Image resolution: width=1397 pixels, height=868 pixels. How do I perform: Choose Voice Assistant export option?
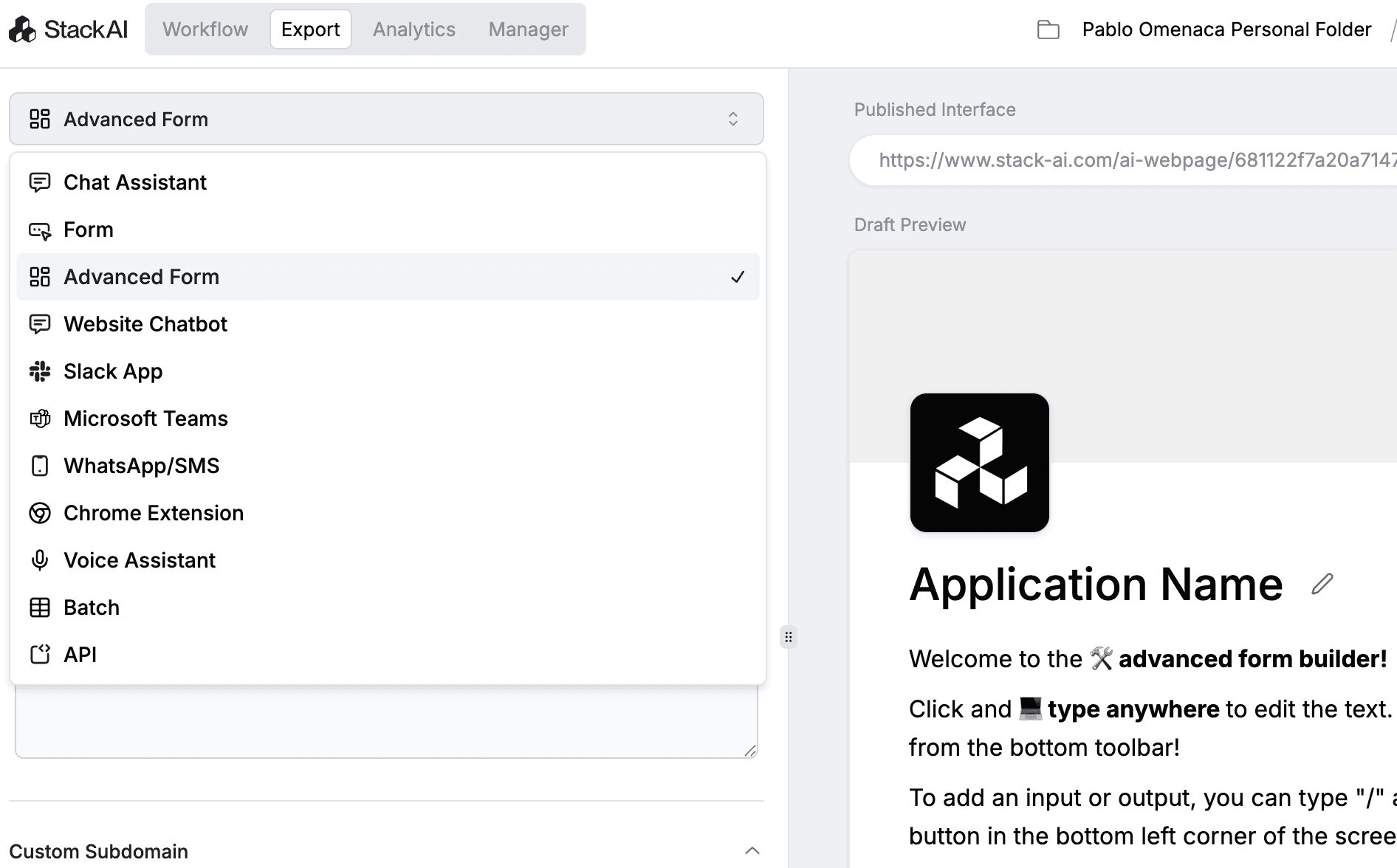click(388, 560)
